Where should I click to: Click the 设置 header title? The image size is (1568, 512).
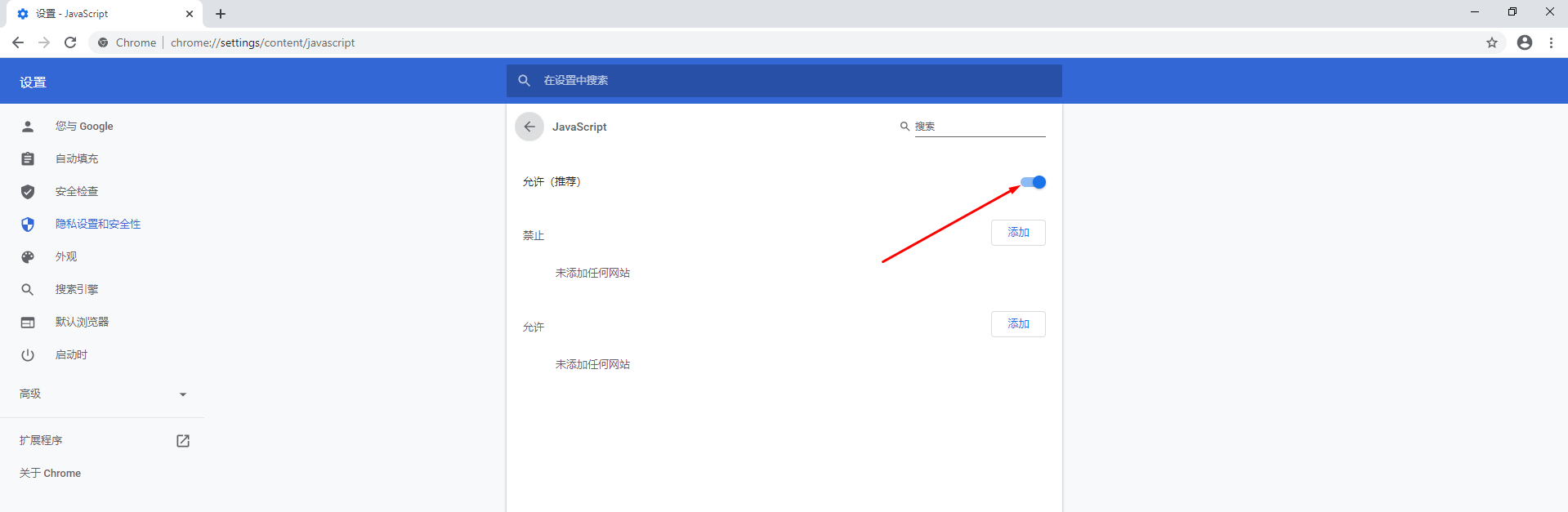click(x=33, y=82)
